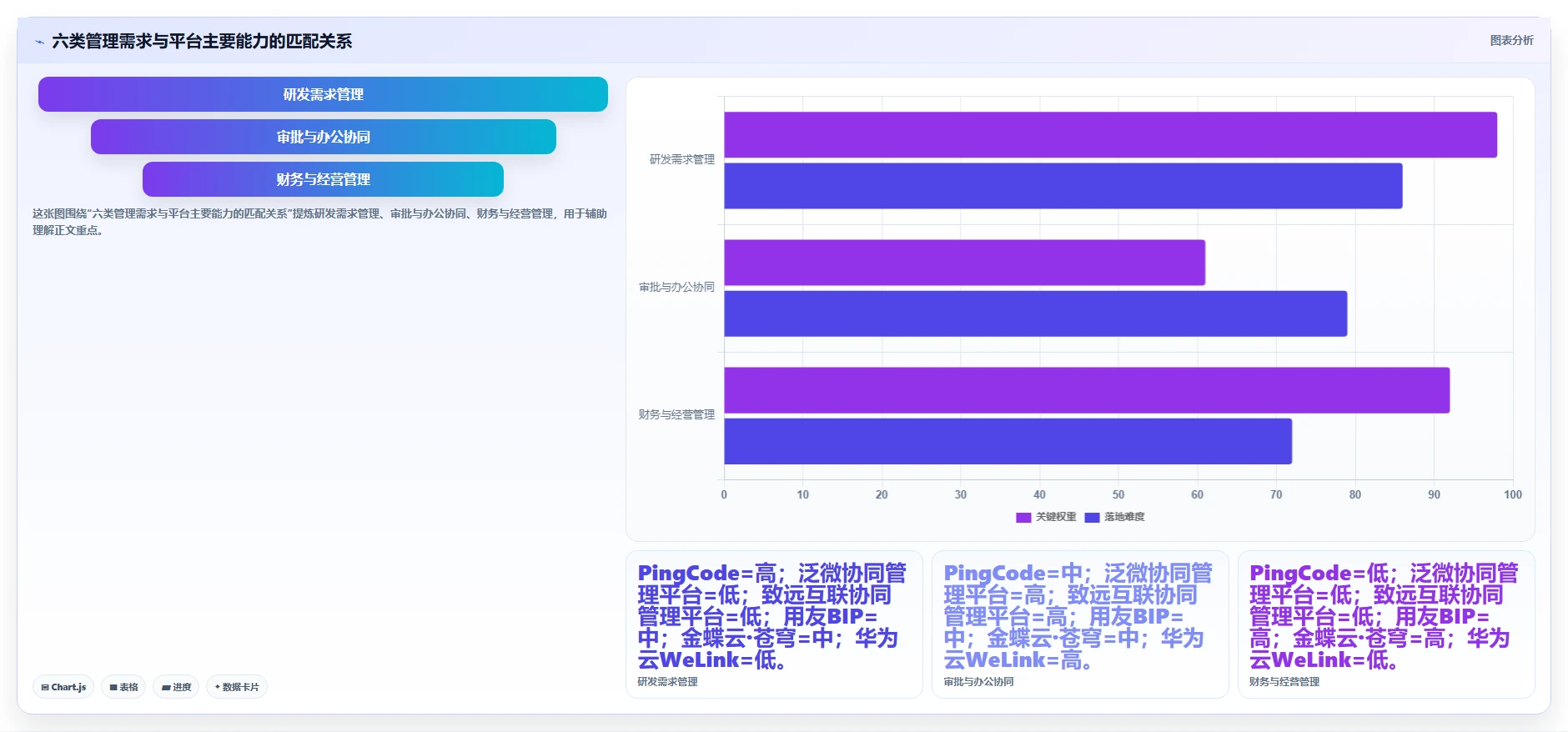Toggle the 关键权重 legend item
Viewport: 1568px width, 732px height.
pos(1046,517)
